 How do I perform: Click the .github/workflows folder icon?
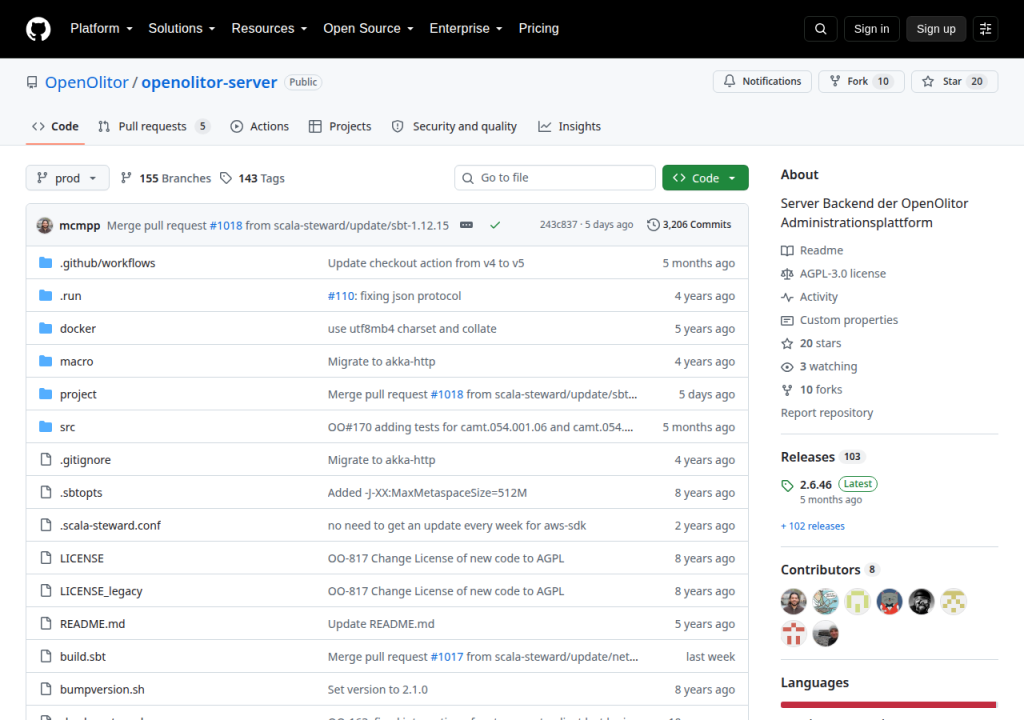click(x=46, y=263)
